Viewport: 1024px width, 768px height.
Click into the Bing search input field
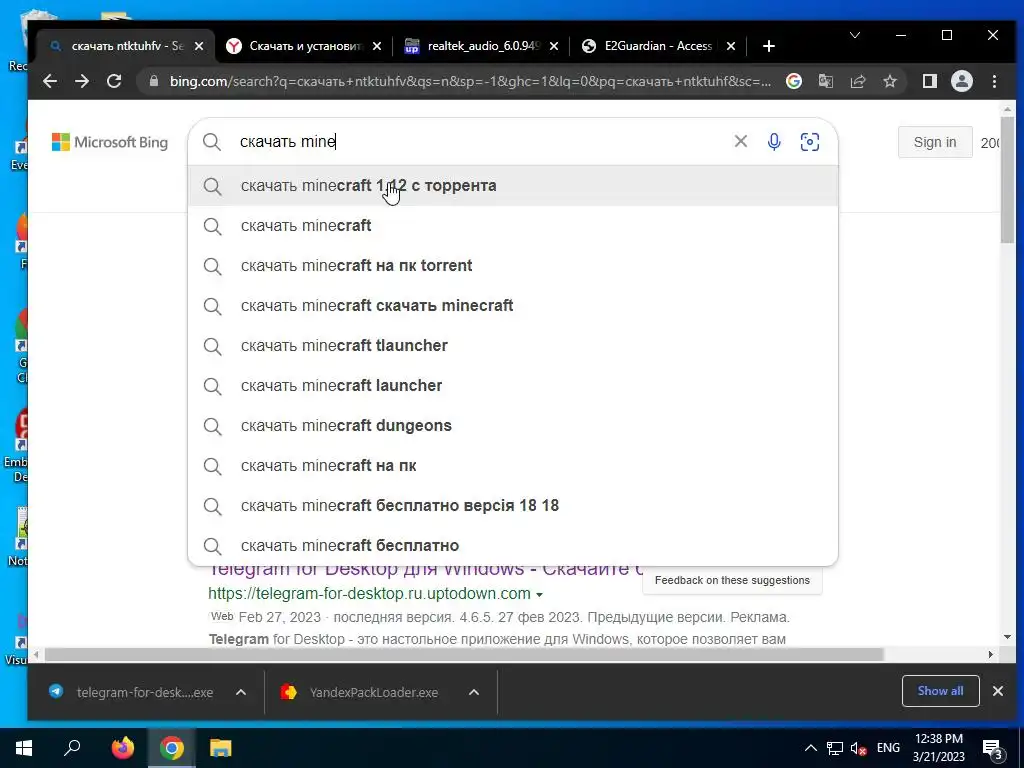pos(480,142)
